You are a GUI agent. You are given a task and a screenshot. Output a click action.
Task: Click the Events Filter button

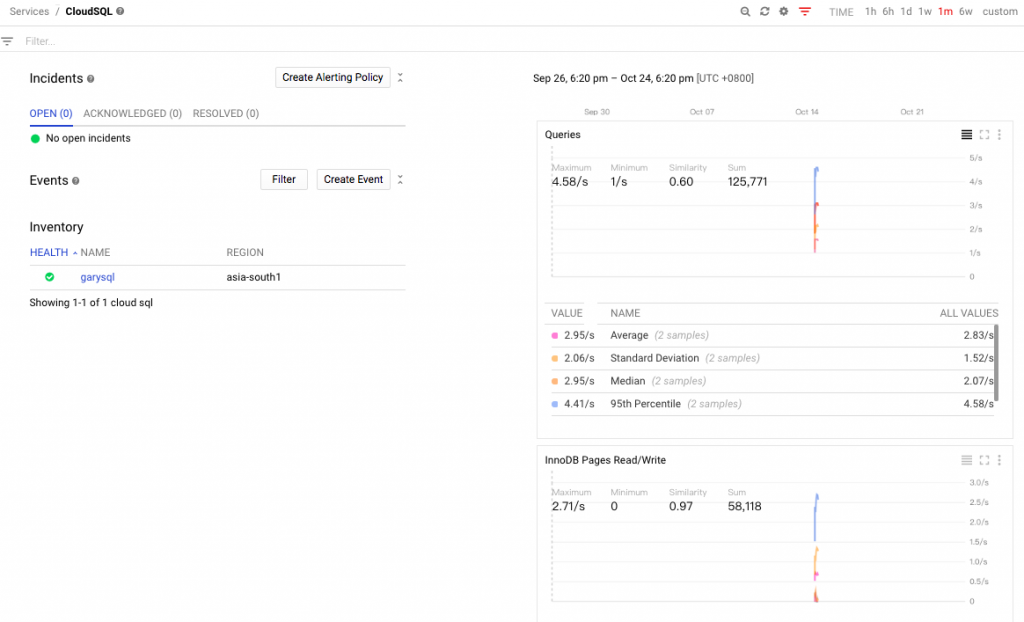284,180
